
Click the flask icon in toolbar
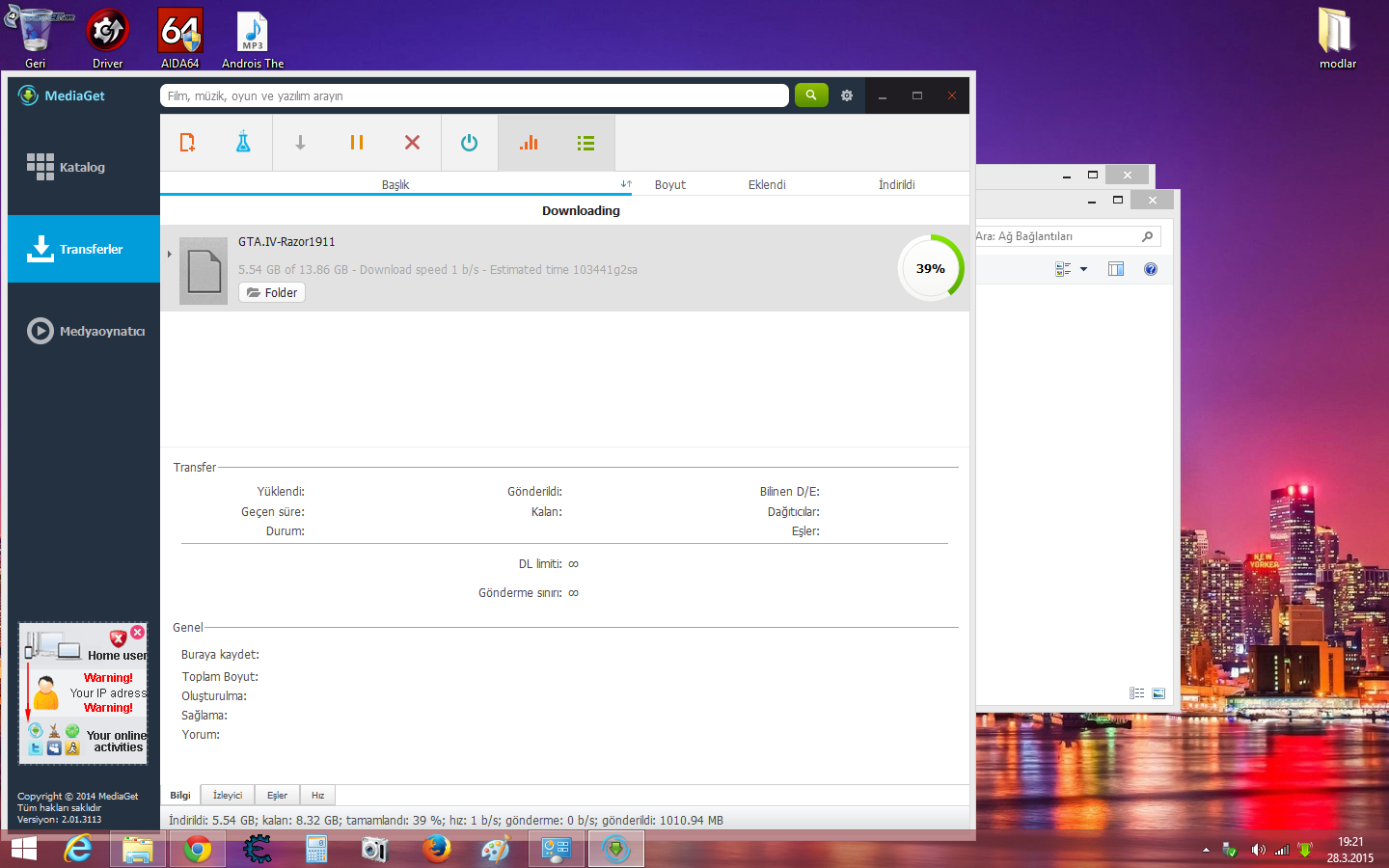coord(243,143)
